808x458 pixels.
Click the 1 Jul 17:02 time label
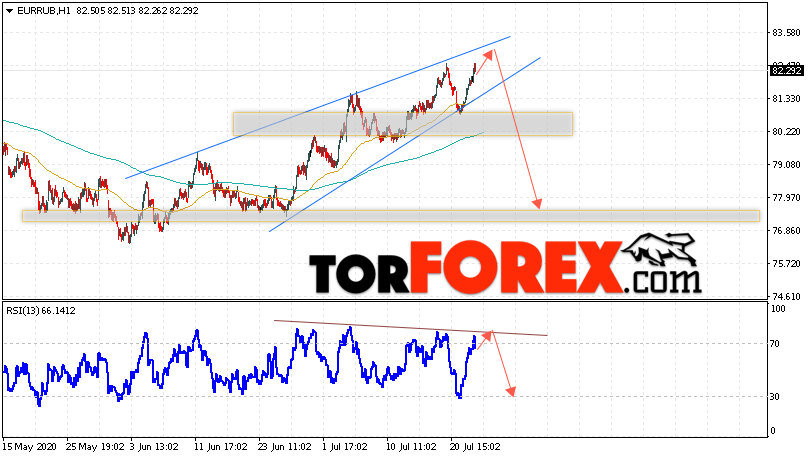[345, 447]
